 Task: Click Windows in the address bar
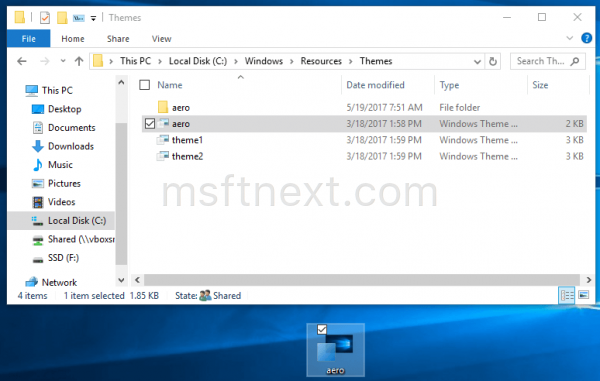point(264,61)
